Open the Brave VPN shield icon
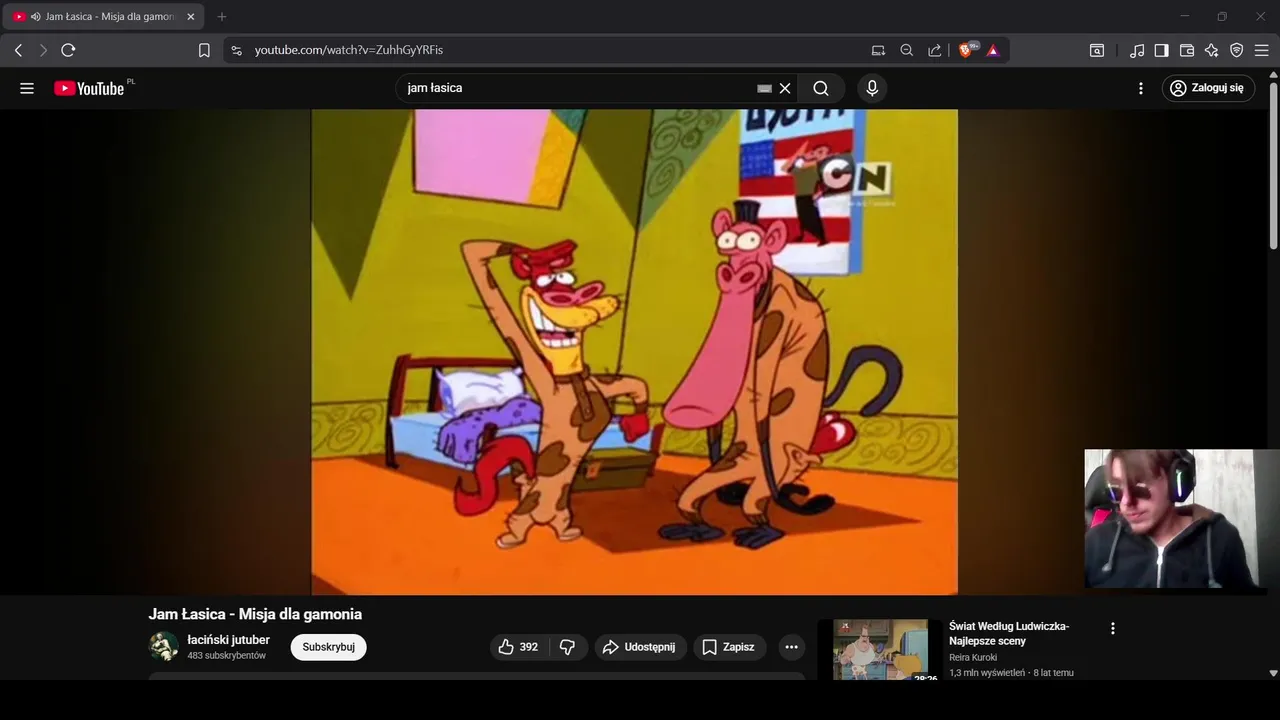The height and width of the screenshot is (720, 1280). (1237, 50)
